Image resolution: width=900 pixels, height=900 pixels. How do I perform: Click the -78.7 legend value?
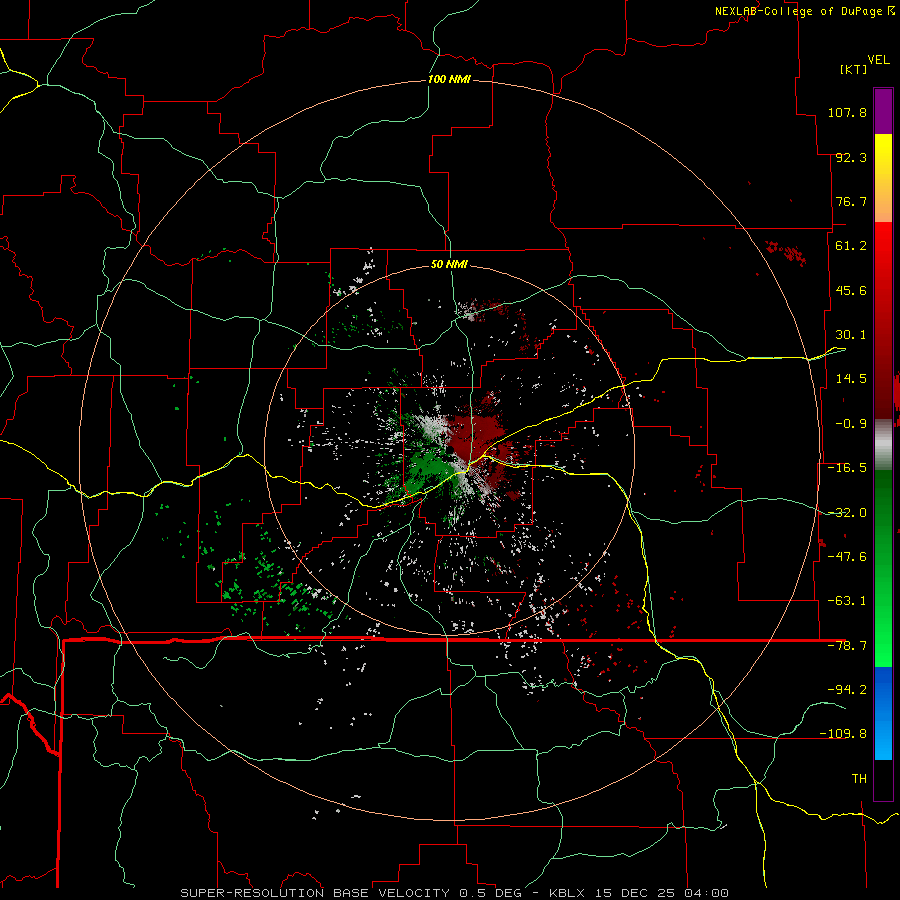(x=847, y=646)
